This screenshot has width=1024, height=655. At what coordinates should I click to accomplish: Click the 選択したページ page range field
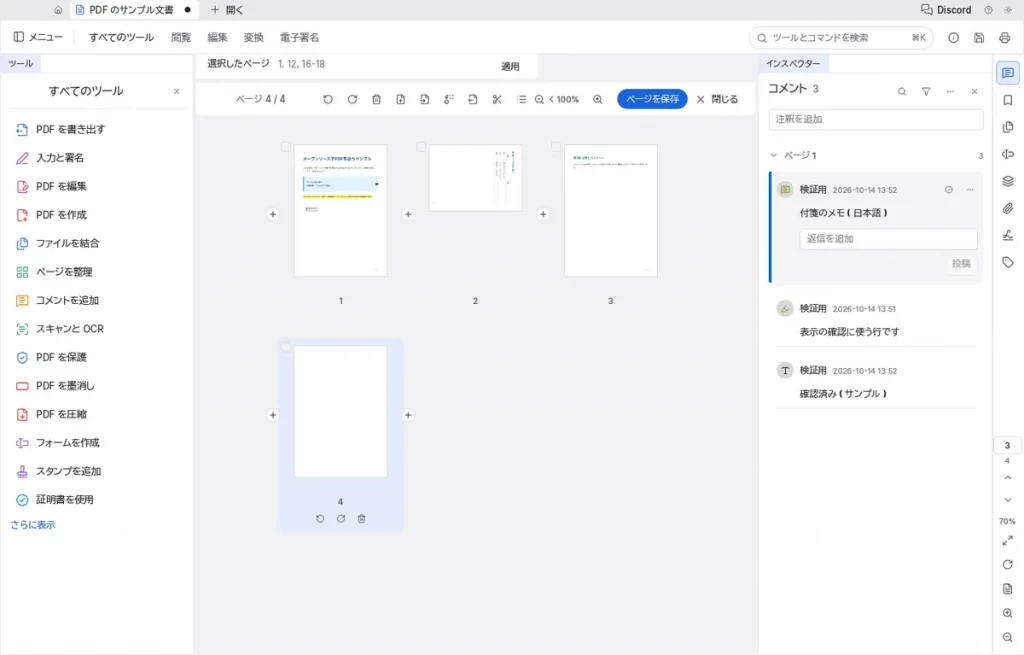pos(383,64)
